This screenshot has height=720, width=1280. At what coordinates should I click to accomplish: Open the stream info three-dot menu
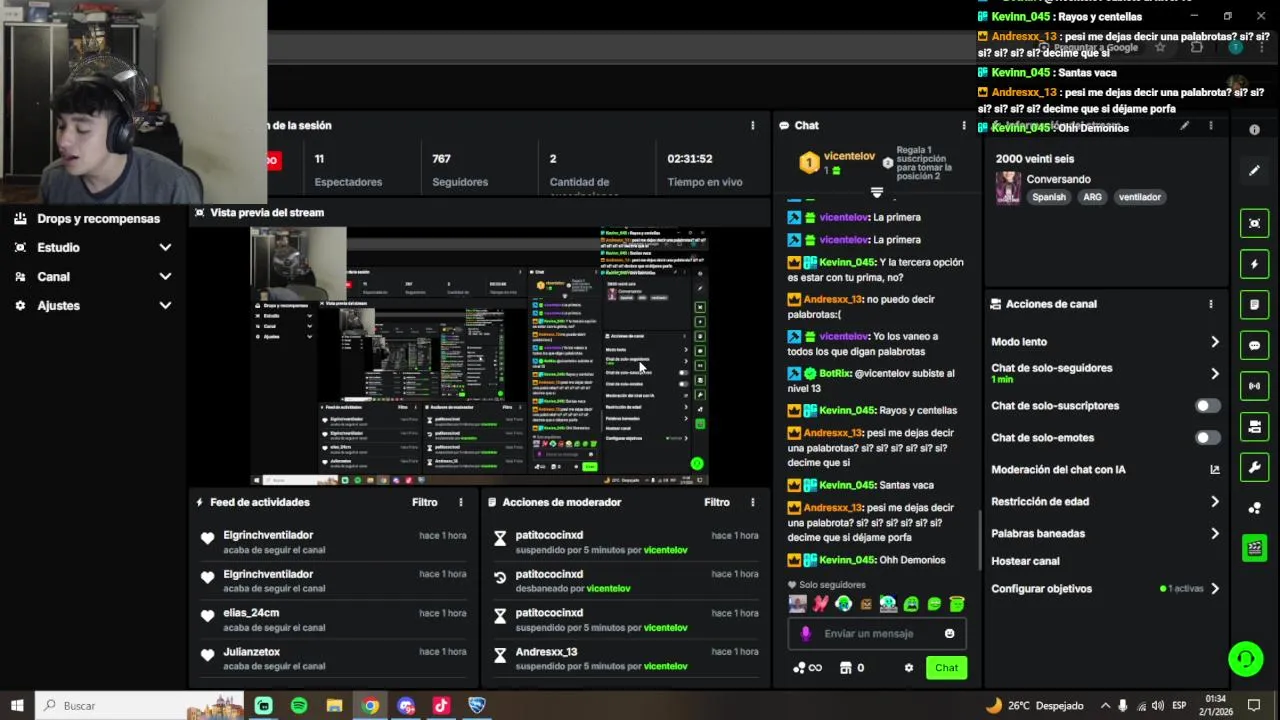[1210, 126]
